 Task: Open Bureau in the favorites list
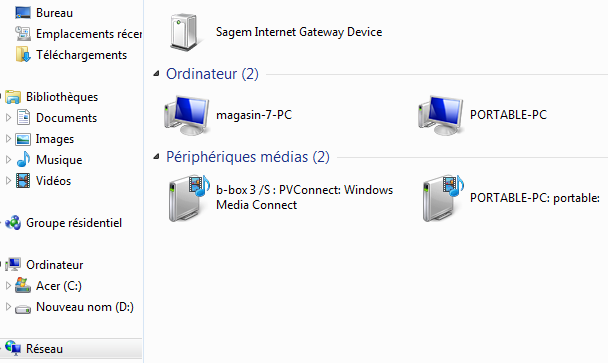coord(54,13)
